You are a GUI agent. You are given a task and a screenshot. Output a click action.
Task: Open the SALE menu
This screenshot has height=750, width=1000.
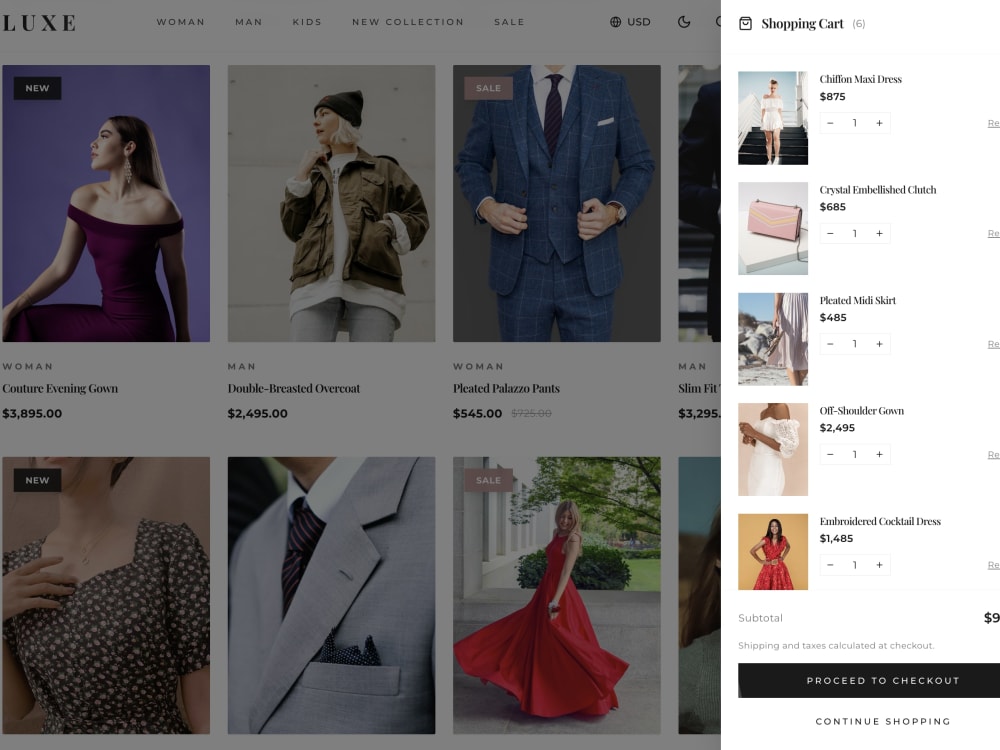click(509, 22)
